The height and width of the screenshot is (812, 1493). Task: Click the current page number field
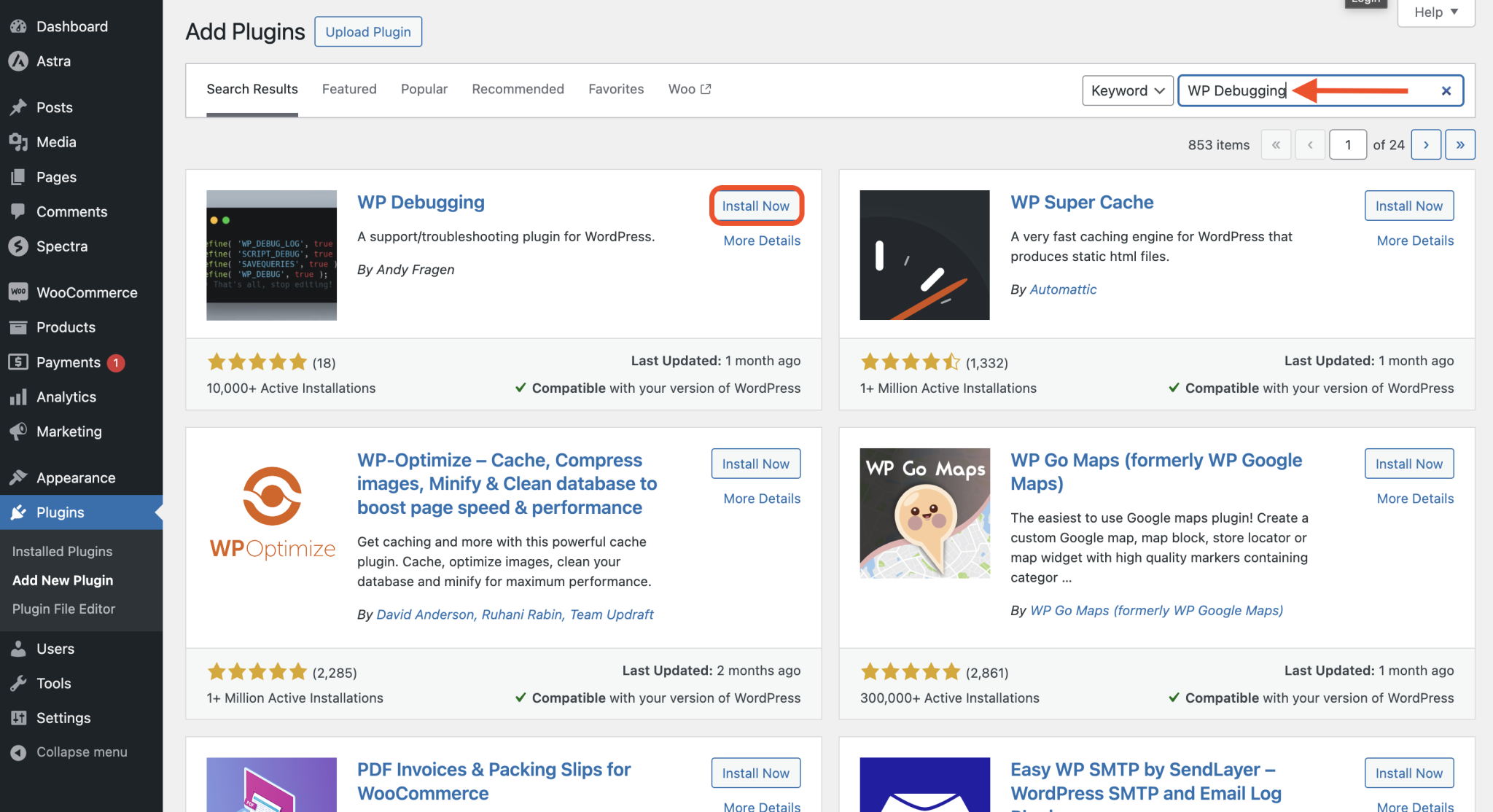1347,145
